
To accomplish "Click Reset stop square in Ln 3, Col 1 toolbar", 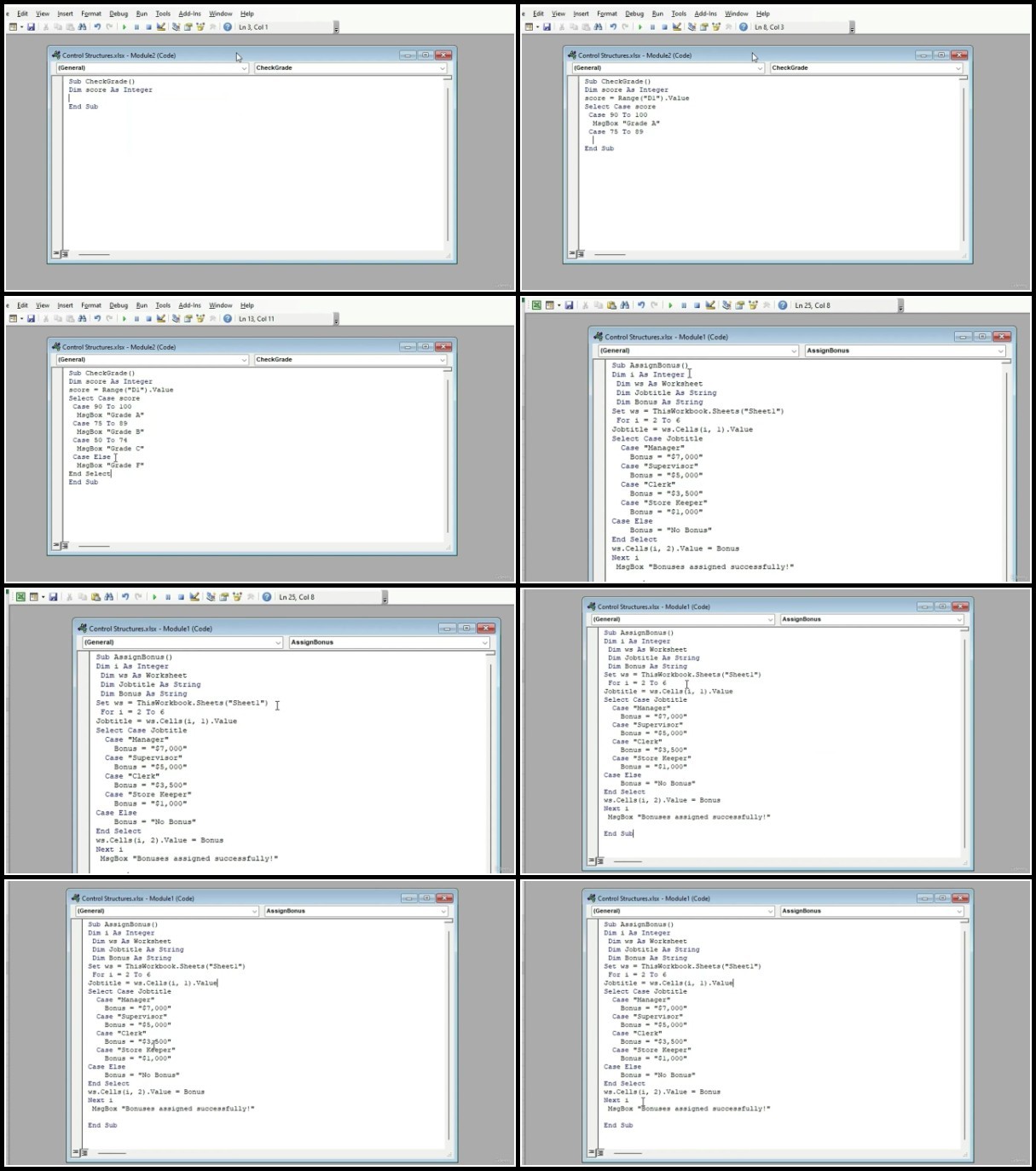I will 148,27.
